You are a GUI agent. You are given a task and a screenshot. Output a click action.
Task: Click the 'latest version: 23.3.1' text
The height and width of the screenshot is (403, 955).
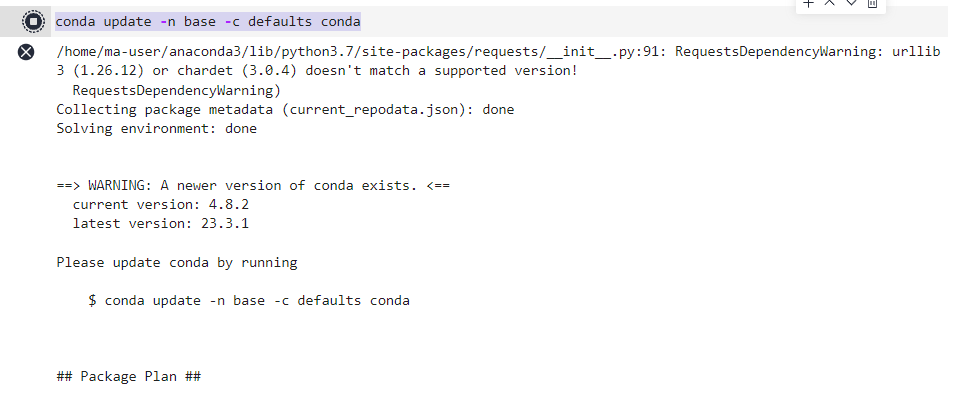pyautogui.click(x=160, y=223)
